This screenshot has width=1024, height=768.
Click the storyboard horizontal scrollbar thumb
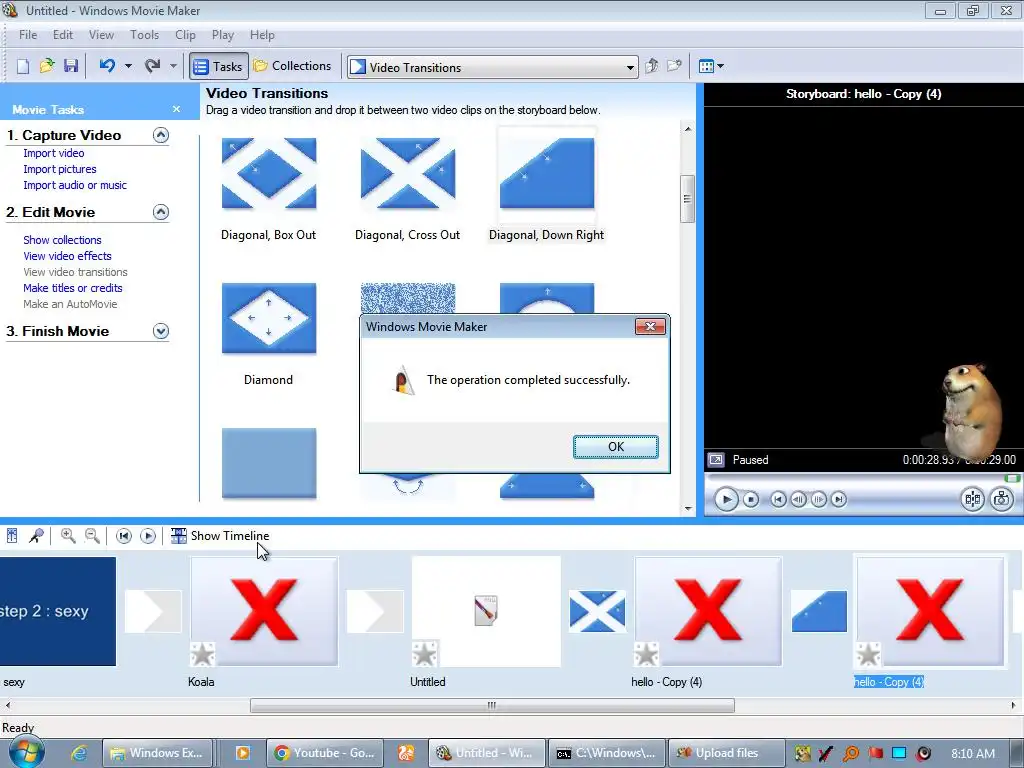coord(492,705)
